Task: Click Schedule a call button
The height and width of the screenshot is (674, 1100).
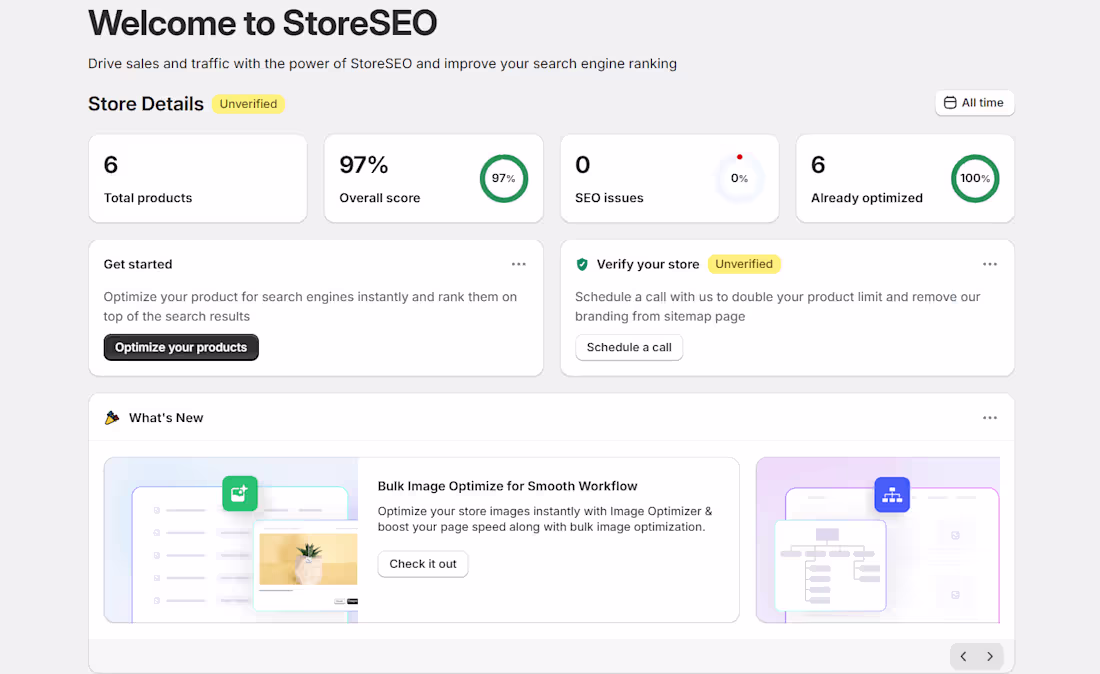Action: point(629,347)
